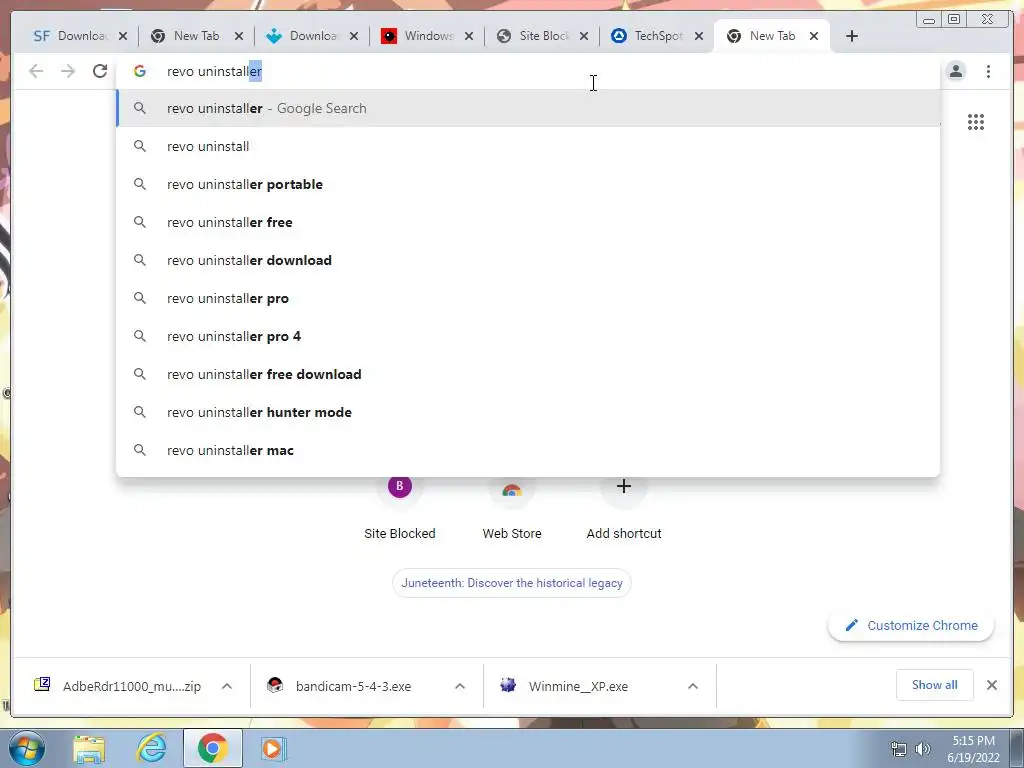1024x768 pixels.
Task: Close the SF Download tab
Action: 123,36
